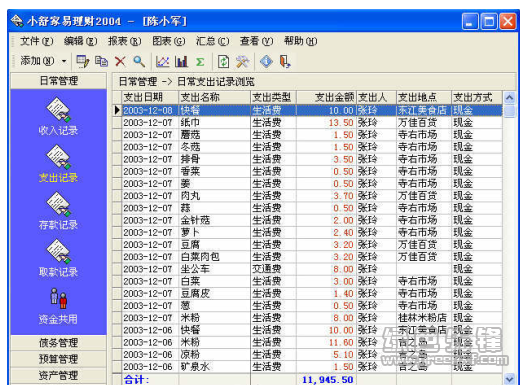Screen dimensions: 530x385
Task: Click the app icon in title bar
Action: 17,21
